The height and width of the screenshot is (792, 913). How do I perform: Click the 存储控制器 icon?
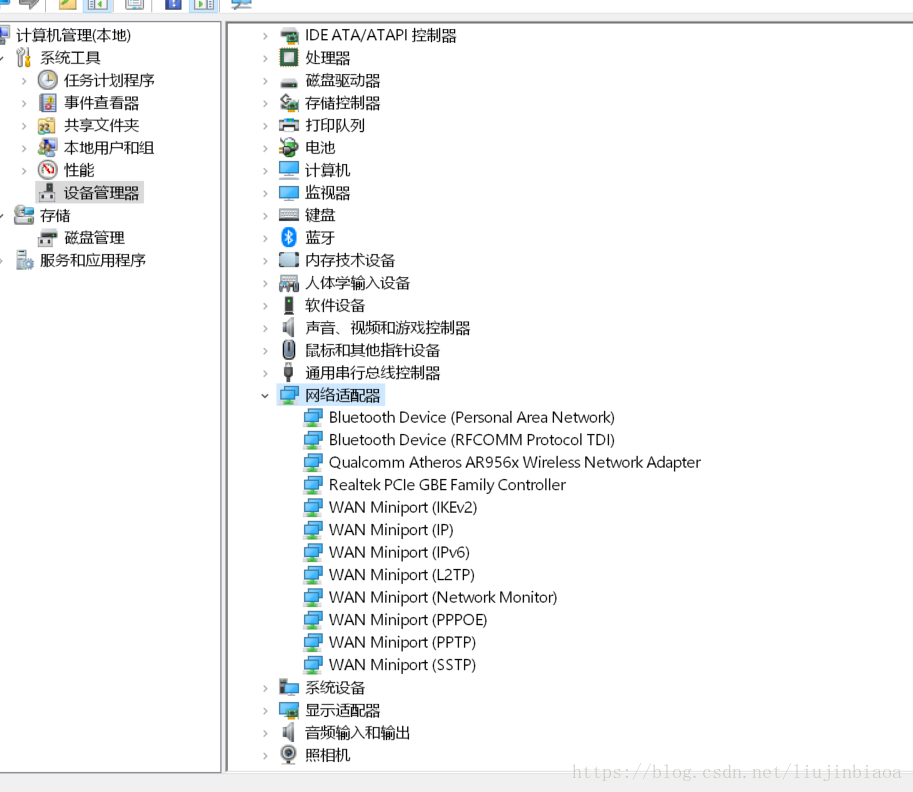point(289,103)
